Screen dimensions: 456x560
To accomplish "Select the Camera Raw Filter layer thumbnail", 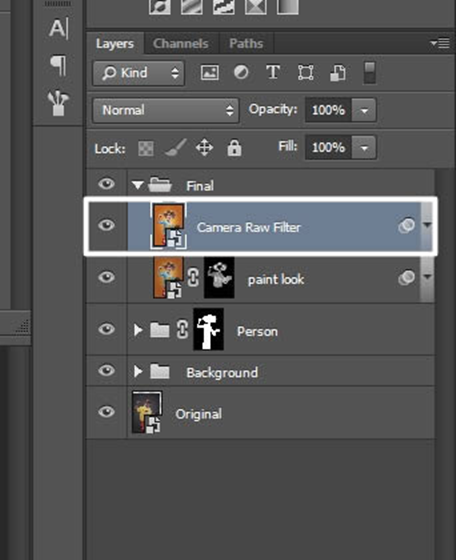I will pyautogui.click(x=169, y=226).
